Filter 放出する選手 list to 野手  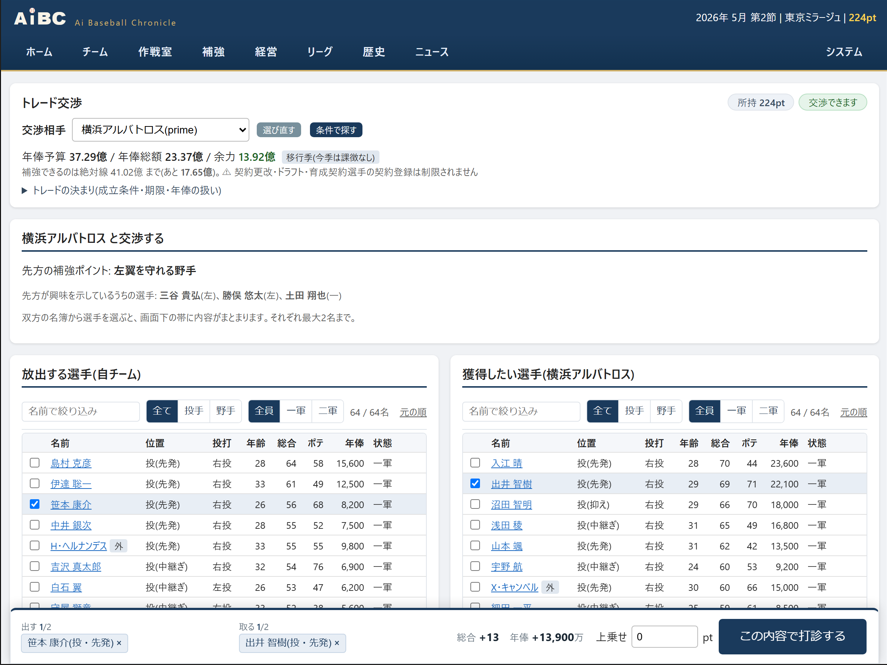tap(225, 411)
